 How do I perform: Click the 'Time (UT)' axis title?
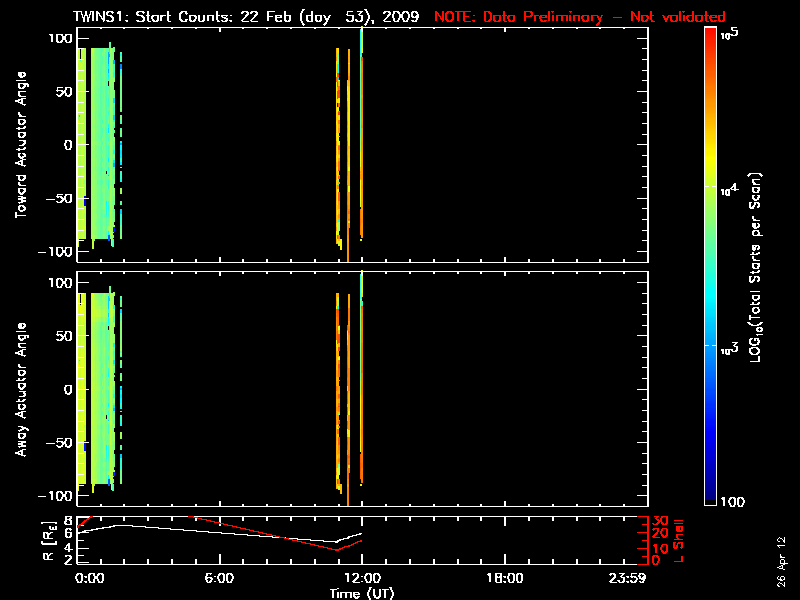point(362,593)
